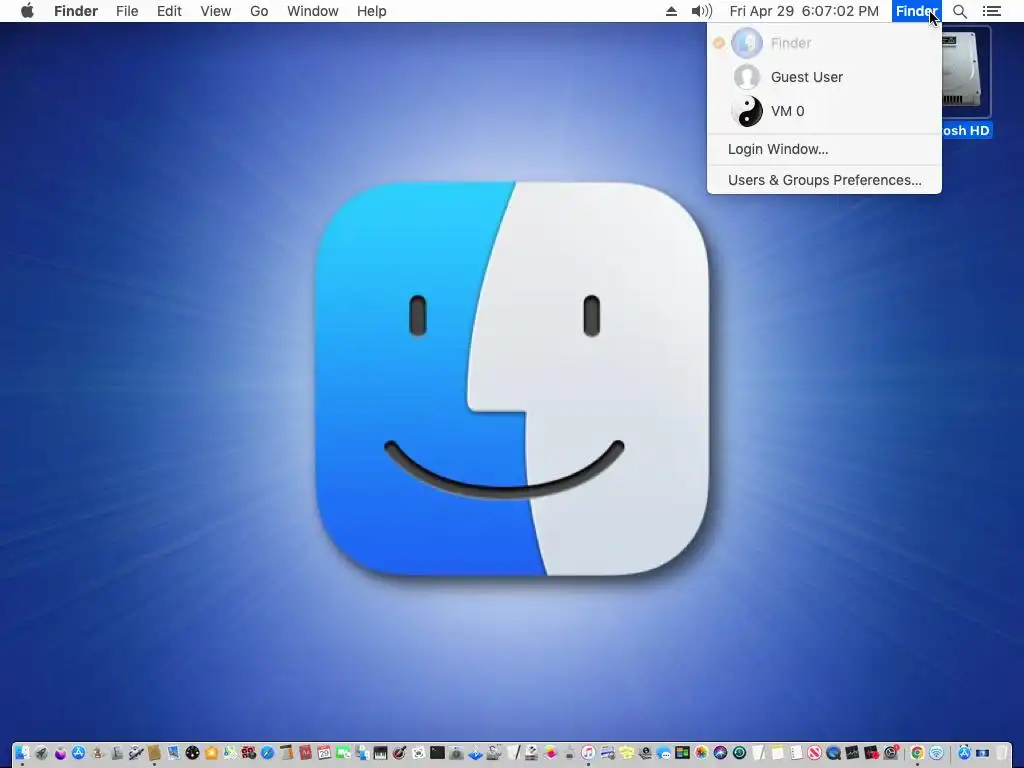The width and height of the screenshot is (1024, 768).
Task: Open the File menu
Action: tap(127, 11)
